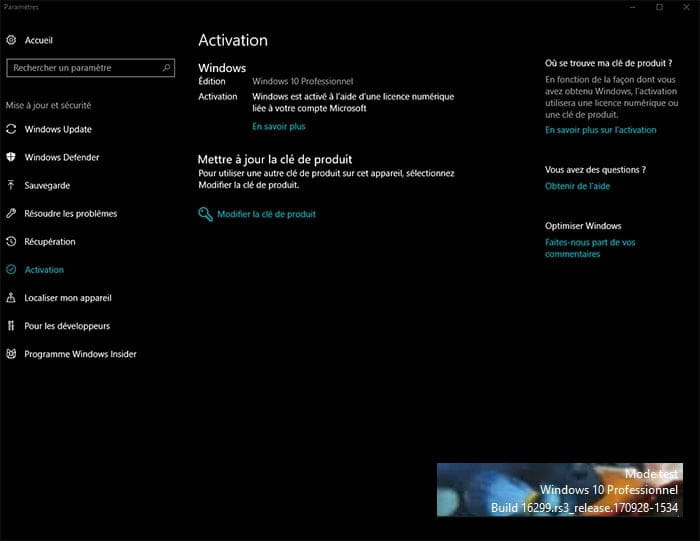
Task: Go to Sauvegarde settings
Action: pos(47,185)
